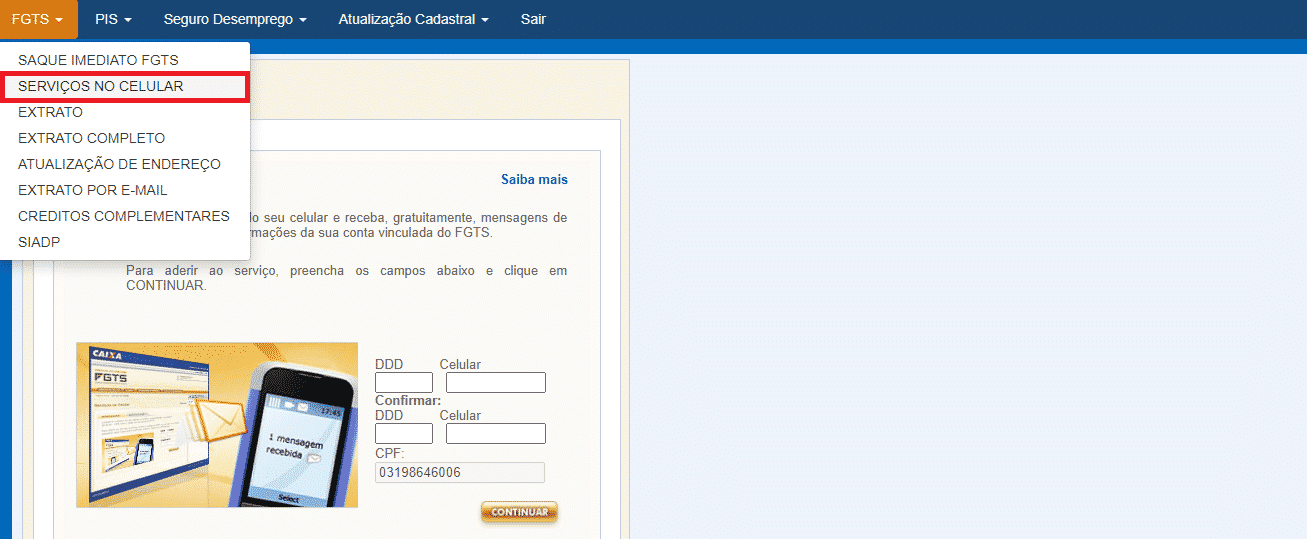The image size is (1307, 539).
Task: Select CREDITOS COMPLEMENTARES menu item
Action: point(125,216)
